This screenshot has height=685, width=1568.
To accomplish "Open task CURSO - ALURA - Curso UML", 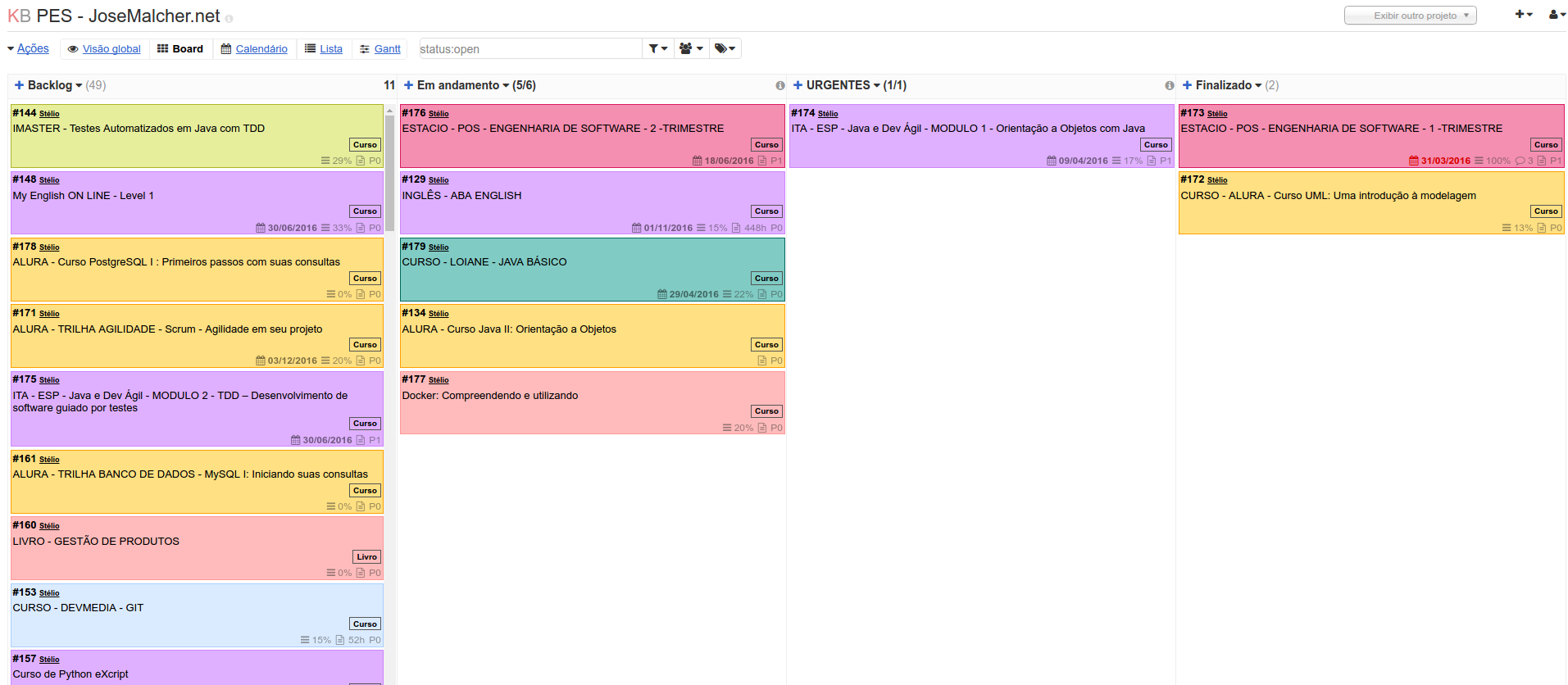I will 1328,196.
